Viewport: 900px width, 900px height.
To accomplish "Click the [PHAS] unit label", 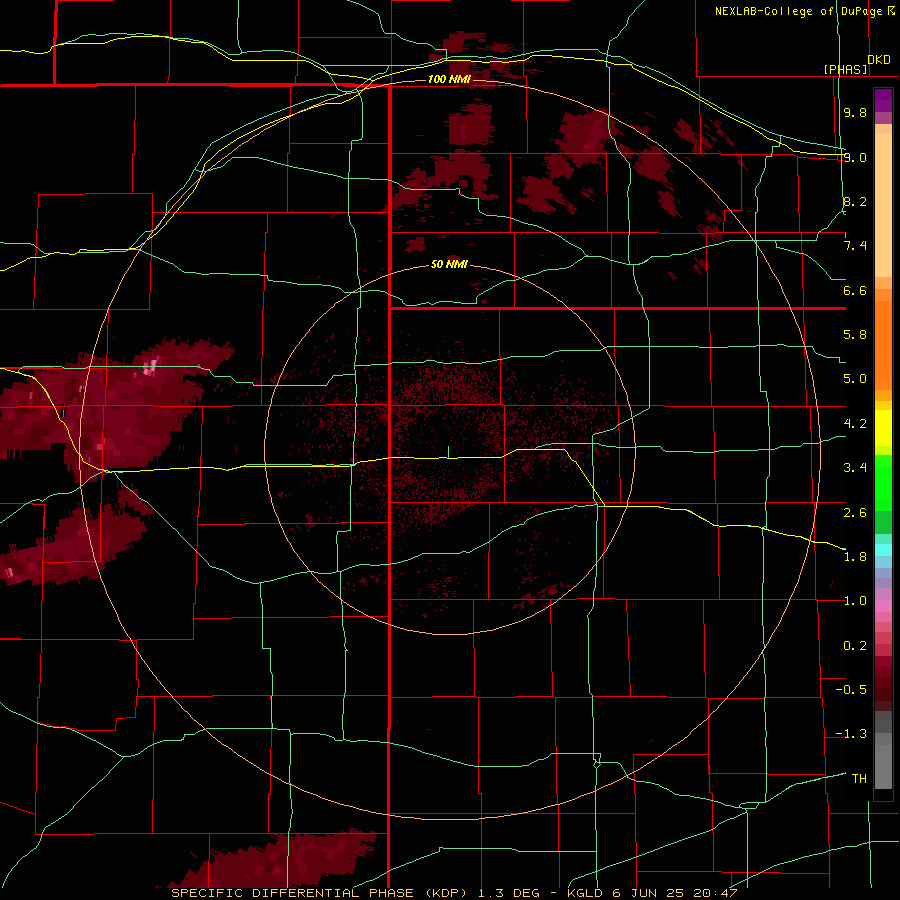I will pos(845,69).
